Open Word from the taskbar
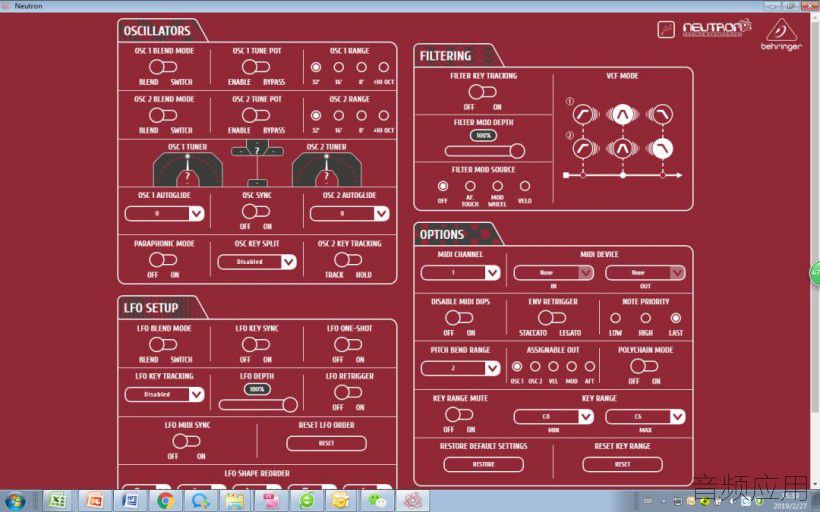820x512 pixels. point(130,501)
